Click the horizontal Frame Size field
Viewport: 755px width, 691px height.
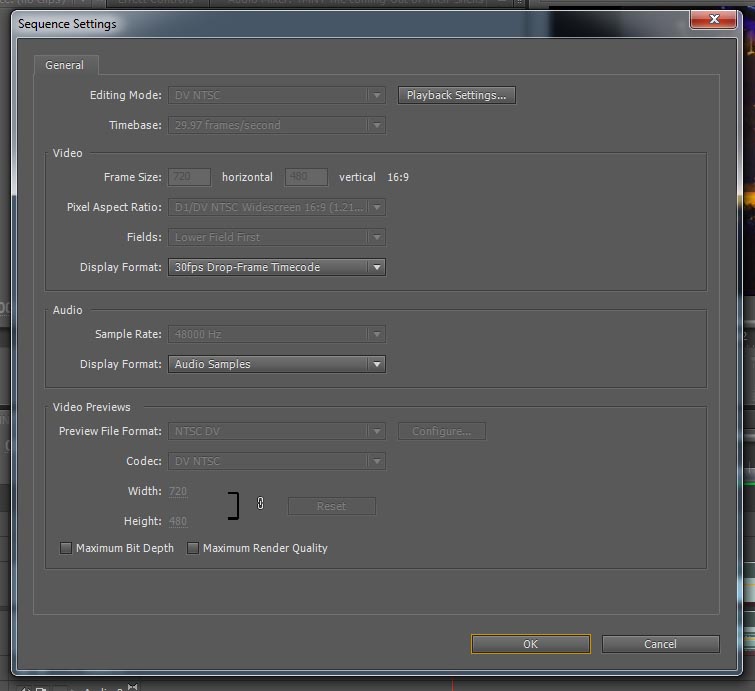pyautogui.click(x=190, y=177)
